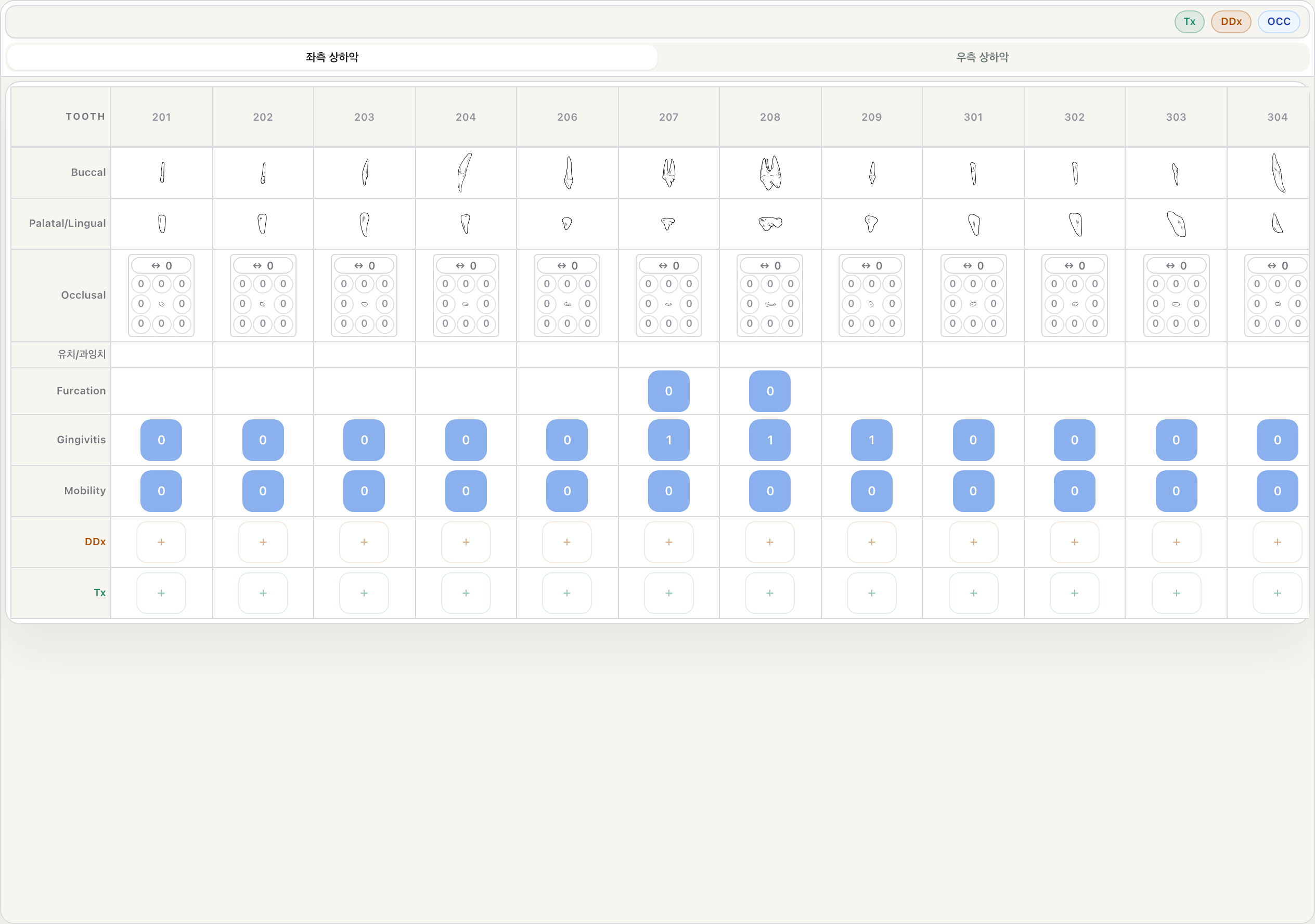Add a Tx entry for tooth 304

click(1277, 593)
